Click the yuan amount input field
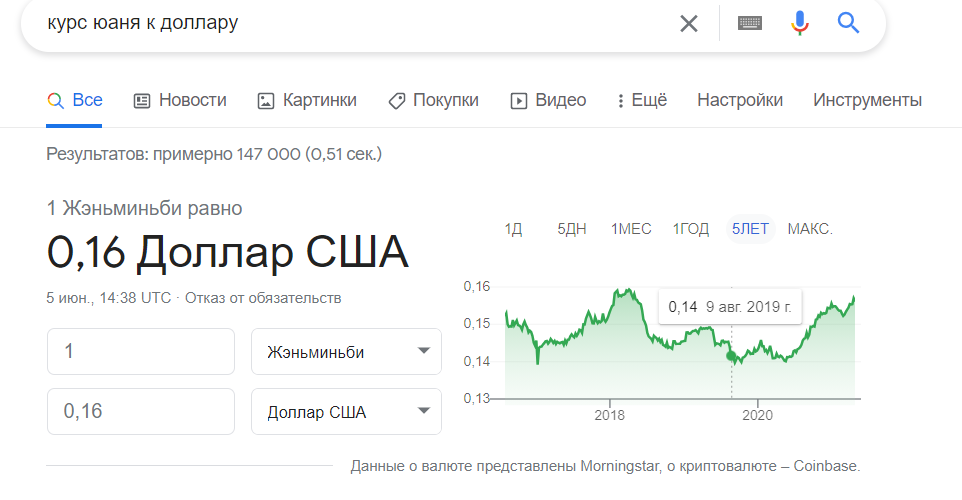 pyautogui.click(x=141, y=352)
